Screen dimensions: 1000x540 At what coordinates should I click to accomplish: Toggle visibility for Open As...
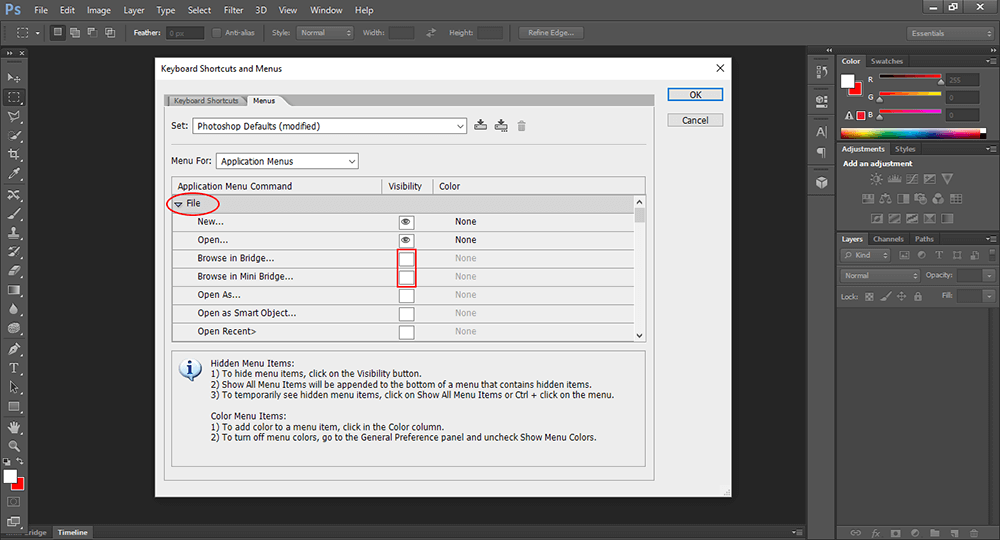pos(406,296)
